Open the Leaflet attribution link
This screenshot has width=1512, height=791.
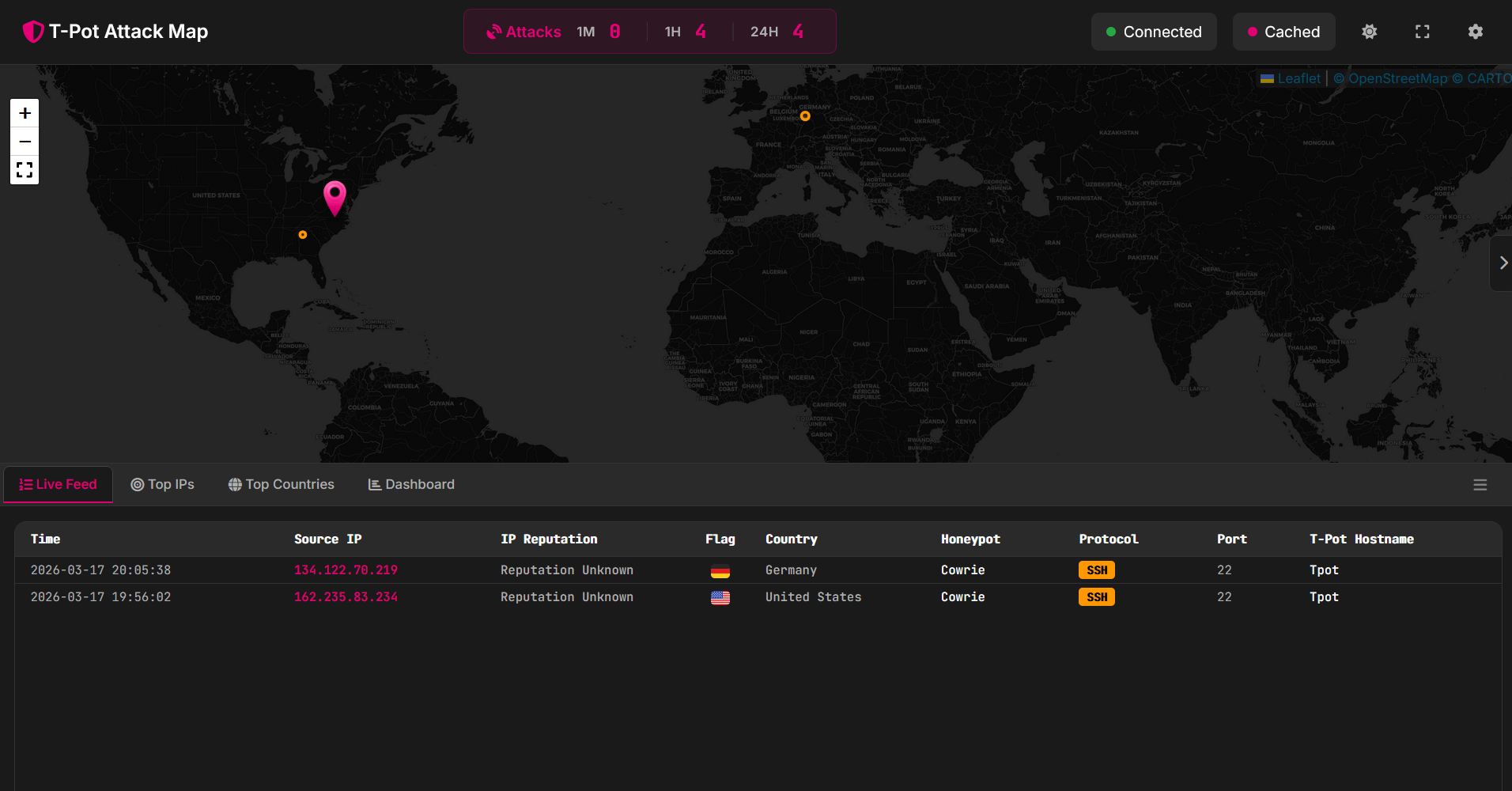[1298, 78]
